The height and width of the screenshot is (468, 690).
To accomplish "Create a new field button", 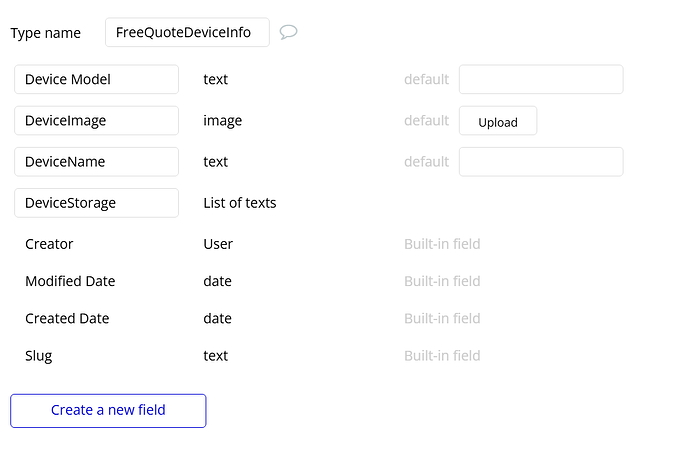I will (108, 410).
